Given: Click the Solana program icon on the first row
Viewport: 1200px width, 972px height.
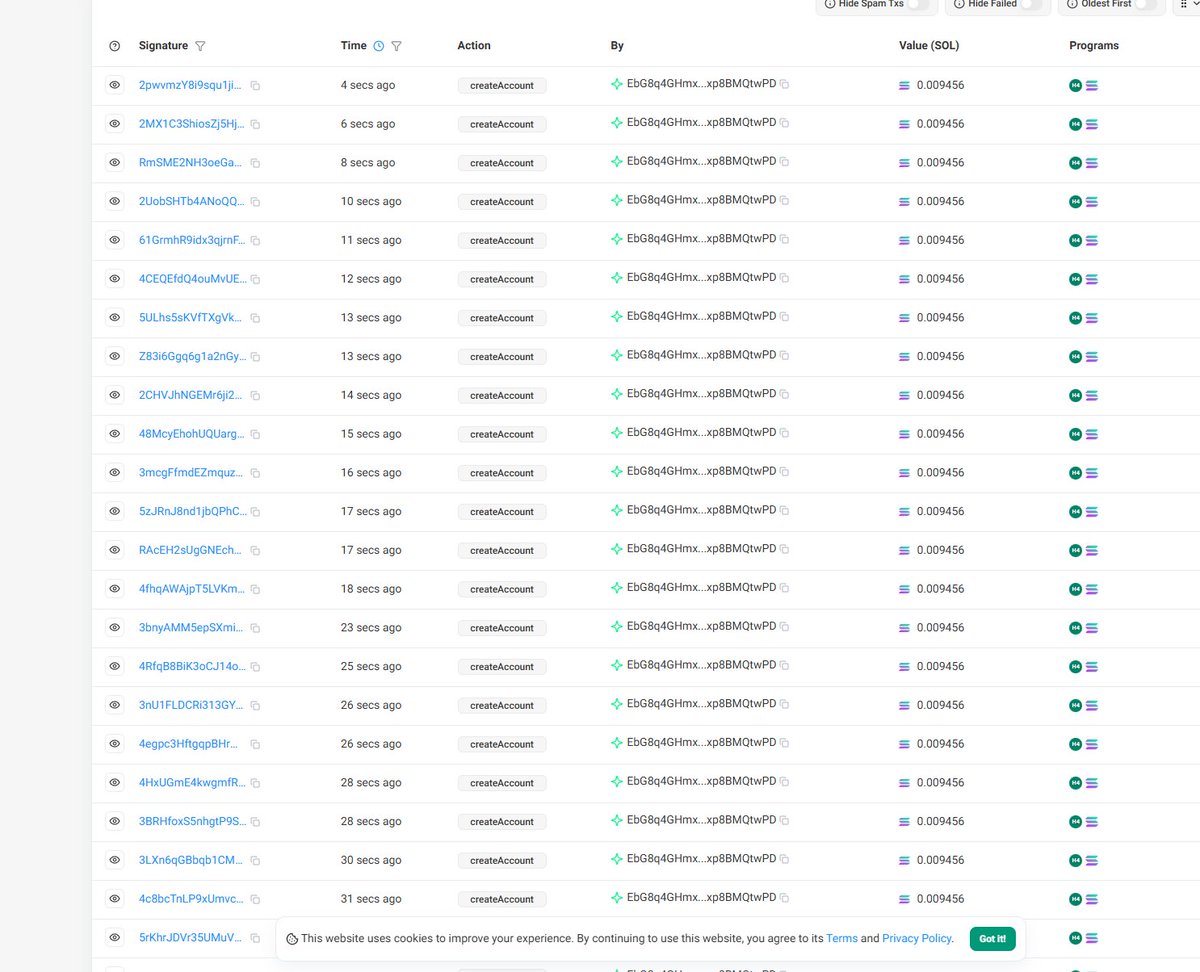Looking at the screenshot, I should 1091,85.
